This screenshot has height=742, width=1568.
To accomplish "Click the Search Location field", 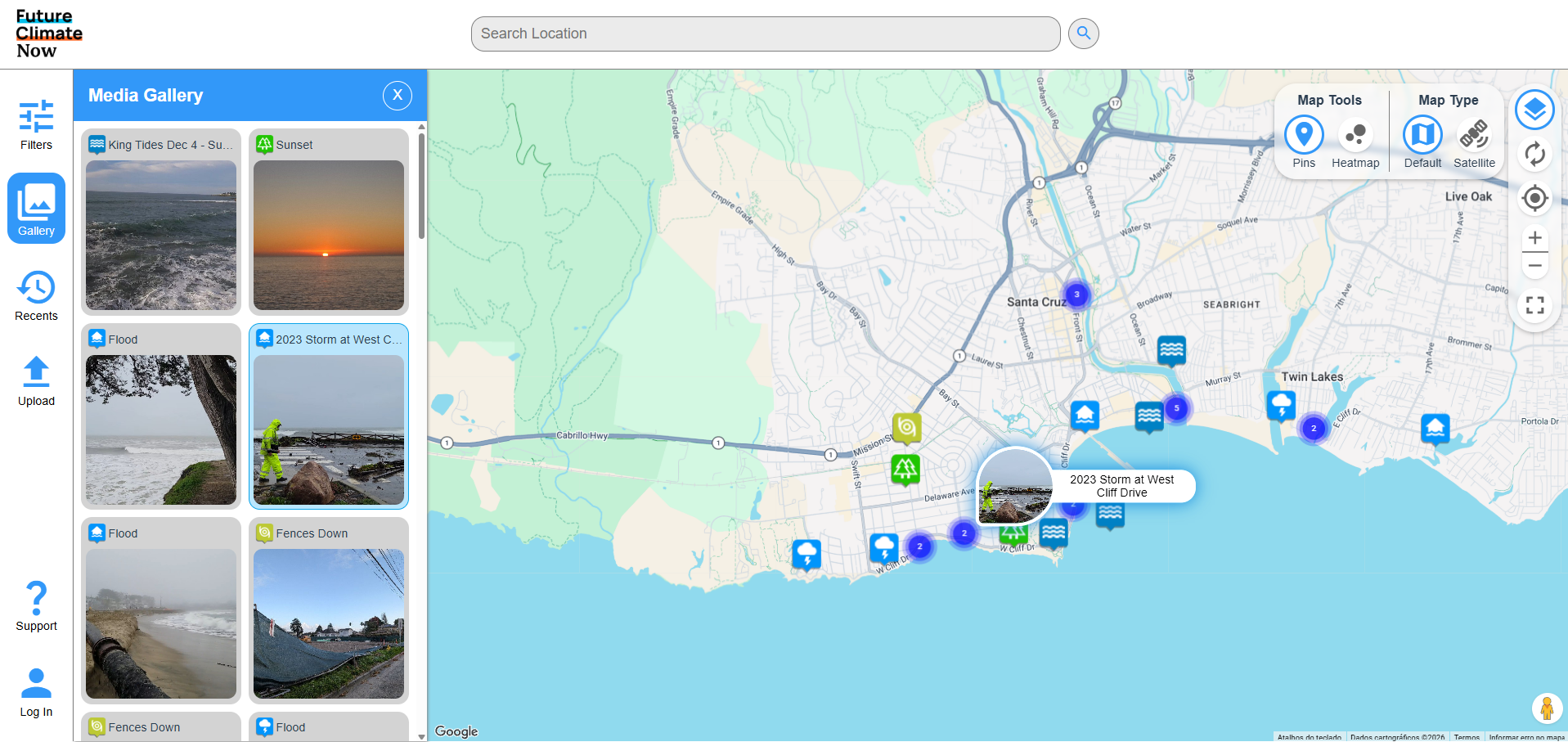I will tap(766, 34).
